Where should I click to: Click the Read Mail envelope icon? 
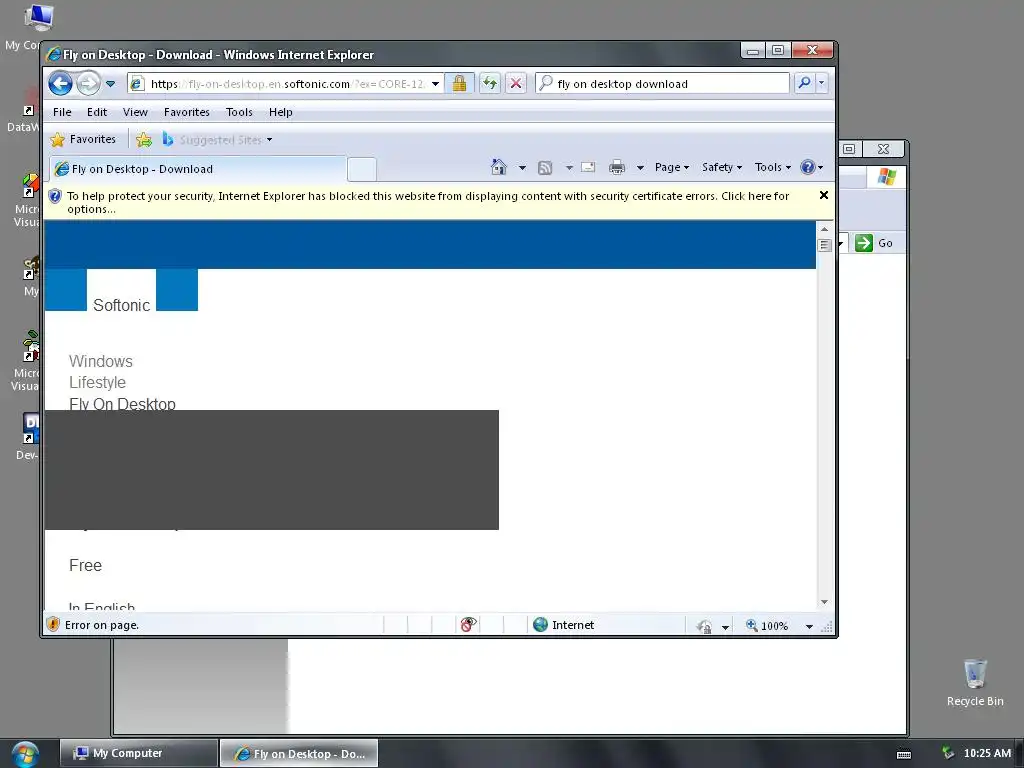click(588, 167)
